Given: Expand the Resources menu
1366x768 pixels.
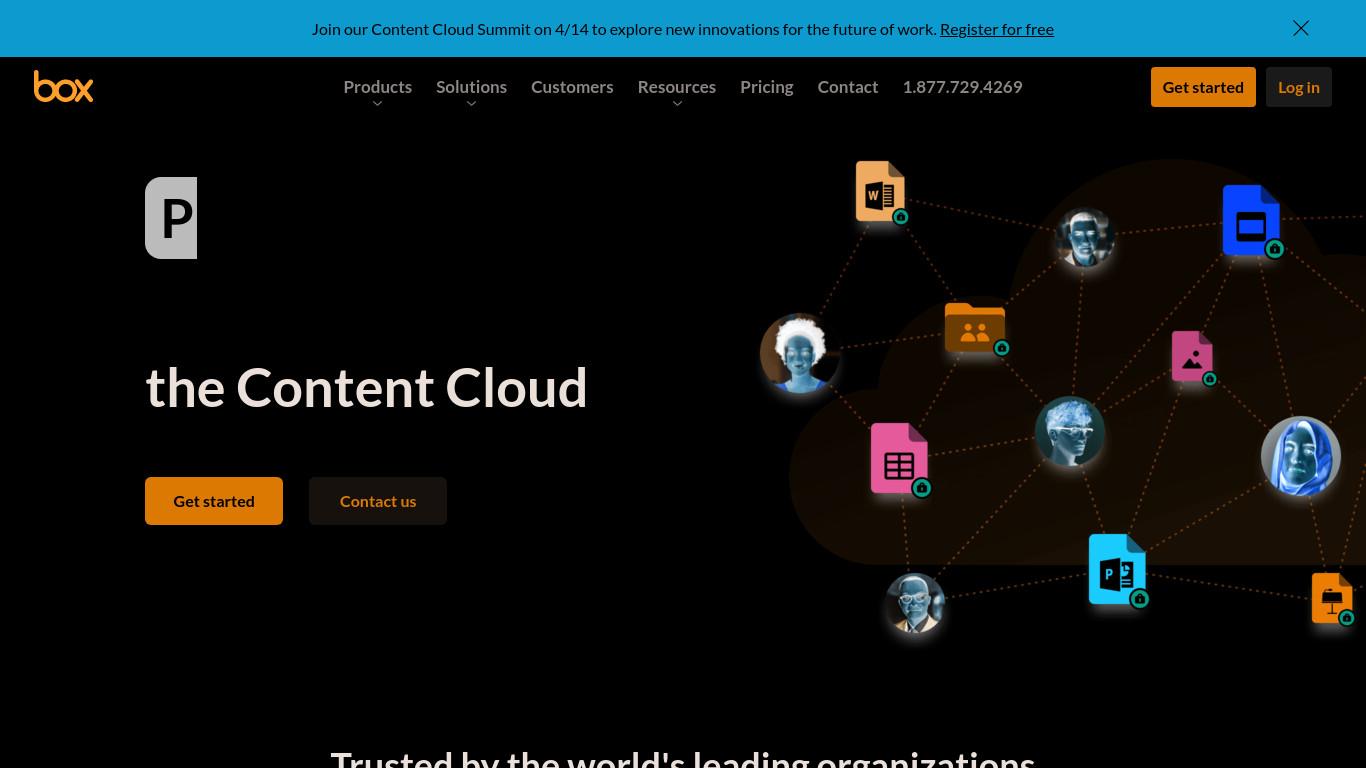Looking at the screenshot, I should click(676, 88).
